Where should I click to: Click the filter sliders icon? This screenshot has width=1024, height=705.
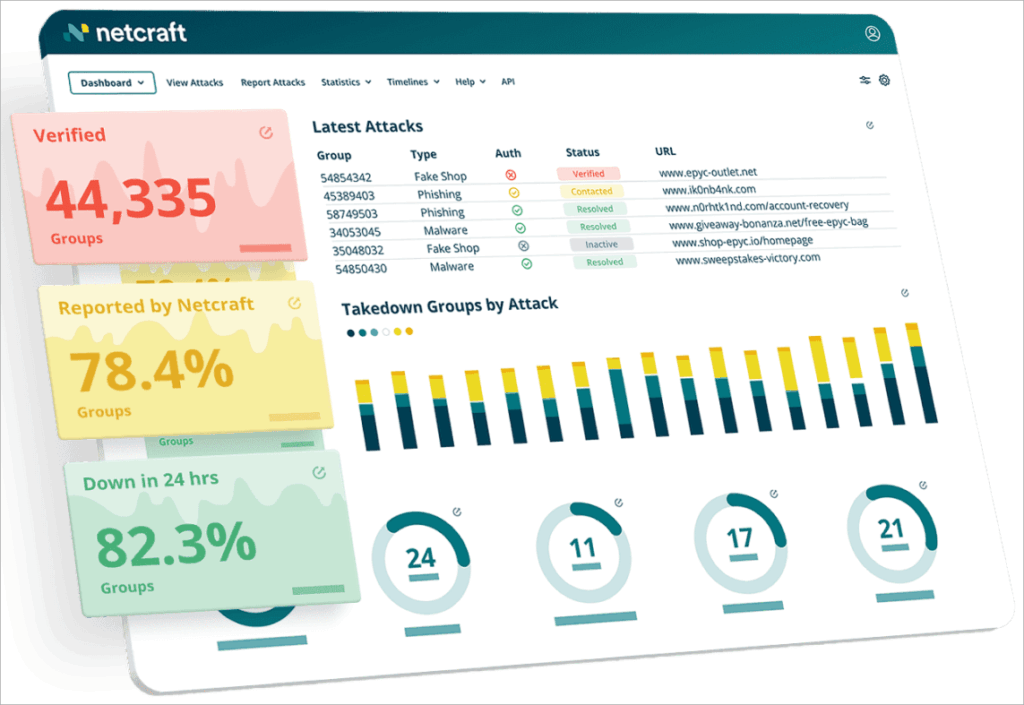coord(865,80)
